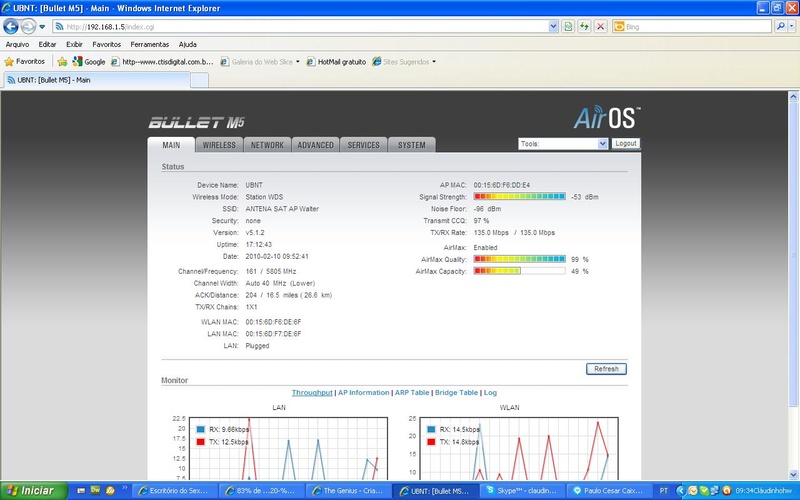The height and width of the screenshot is (500, 800).
Task: Open Galeria do Web Slice dropdown
Action: 260,62
